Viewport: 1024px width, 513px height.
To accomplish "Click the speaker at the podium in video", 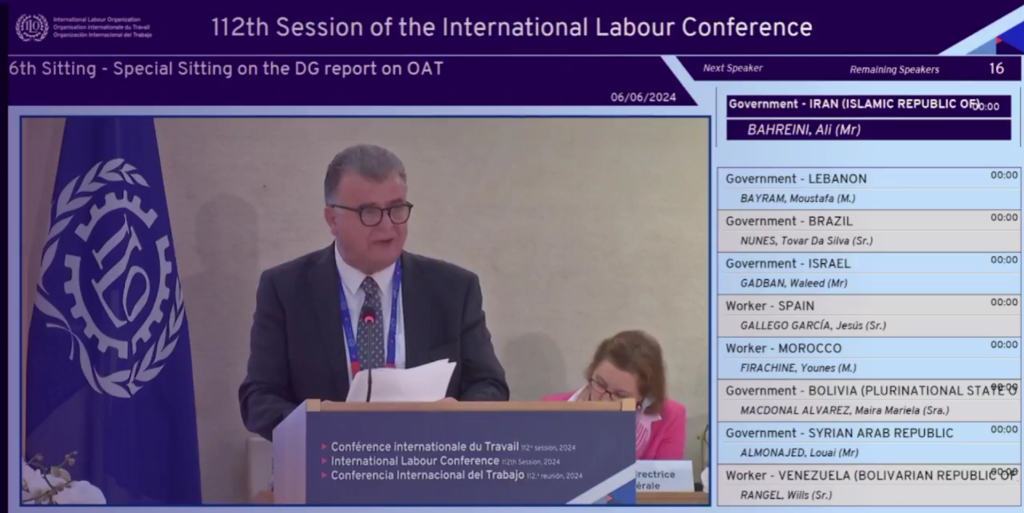I will coord(370,280).
